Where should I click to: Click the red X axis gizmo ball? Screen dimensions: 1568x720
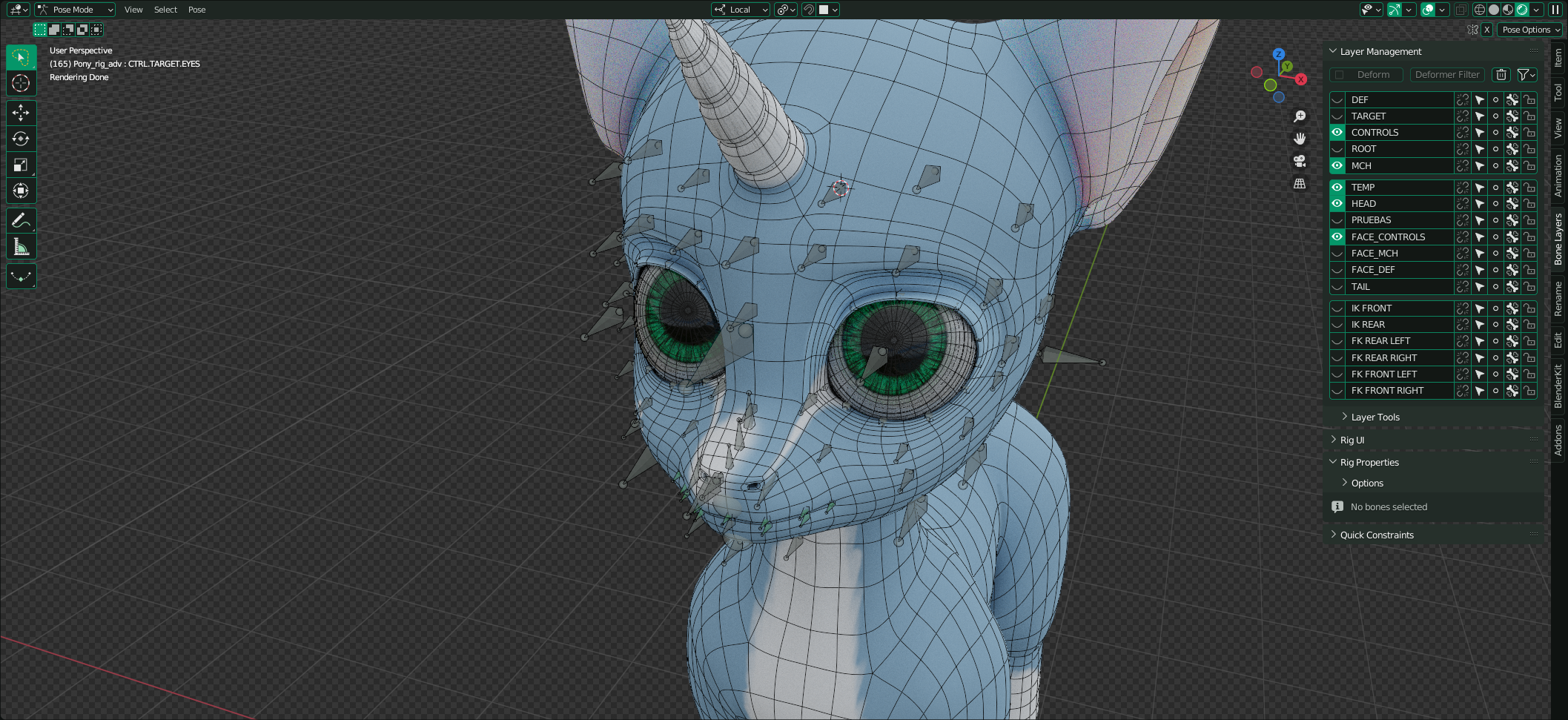[x=1301, y=79]
